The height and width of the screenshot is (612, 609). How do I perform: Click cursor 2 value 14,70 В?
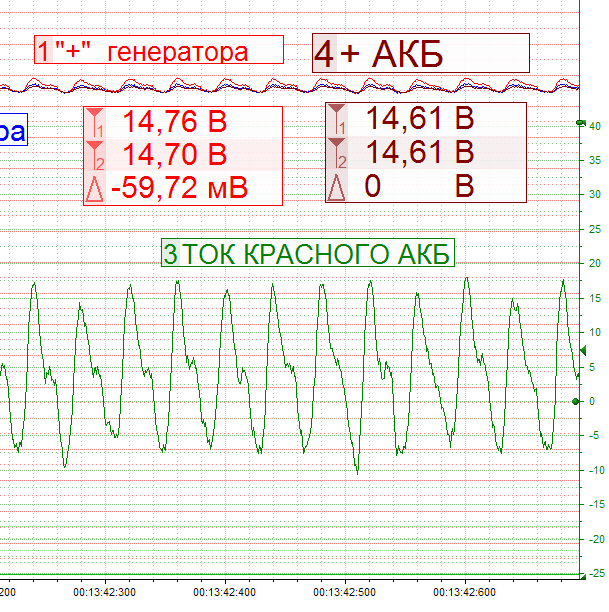175,154
